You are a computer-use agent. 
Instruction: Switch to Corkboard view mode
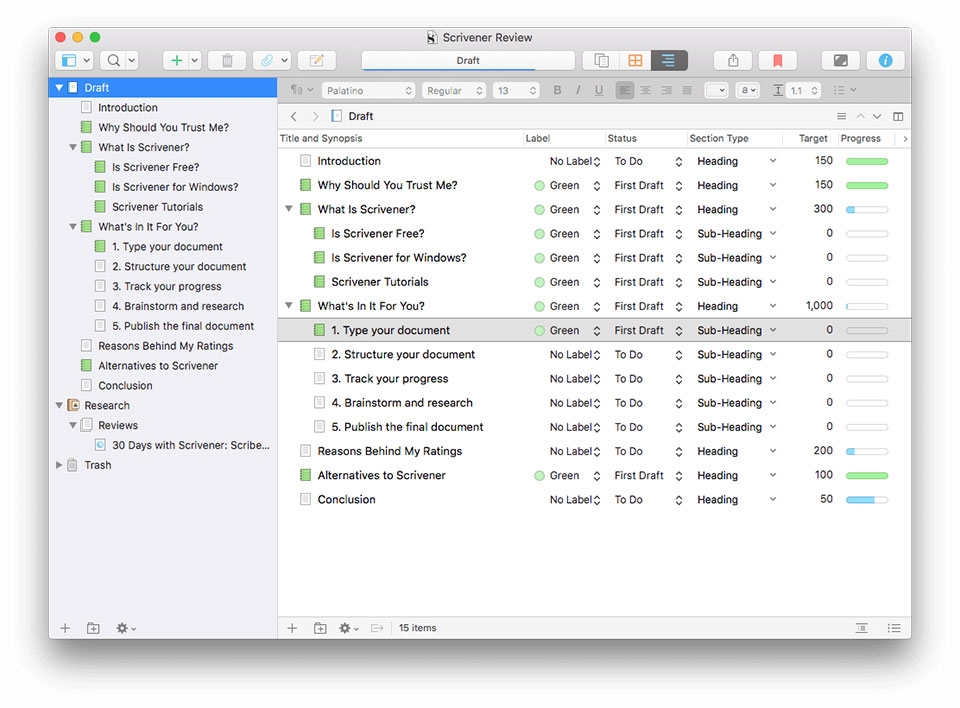point(636,60)
